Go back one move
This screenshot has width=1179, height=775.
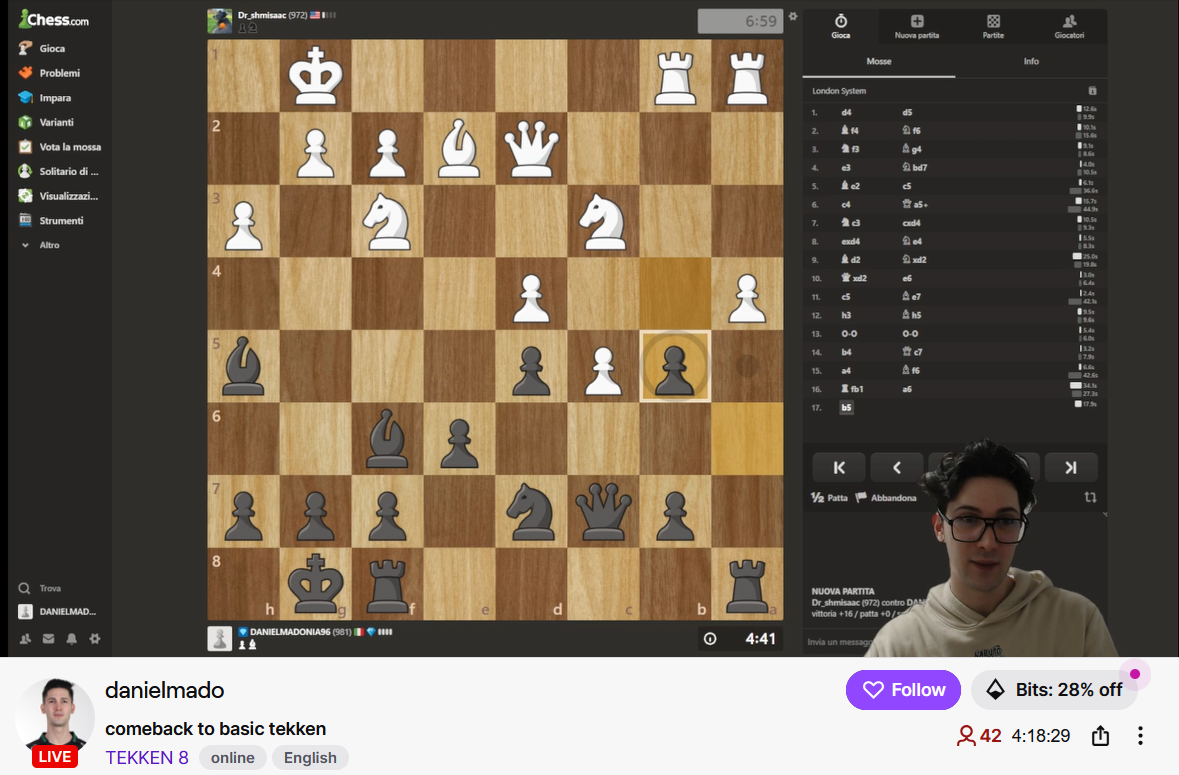click(897, 468)
